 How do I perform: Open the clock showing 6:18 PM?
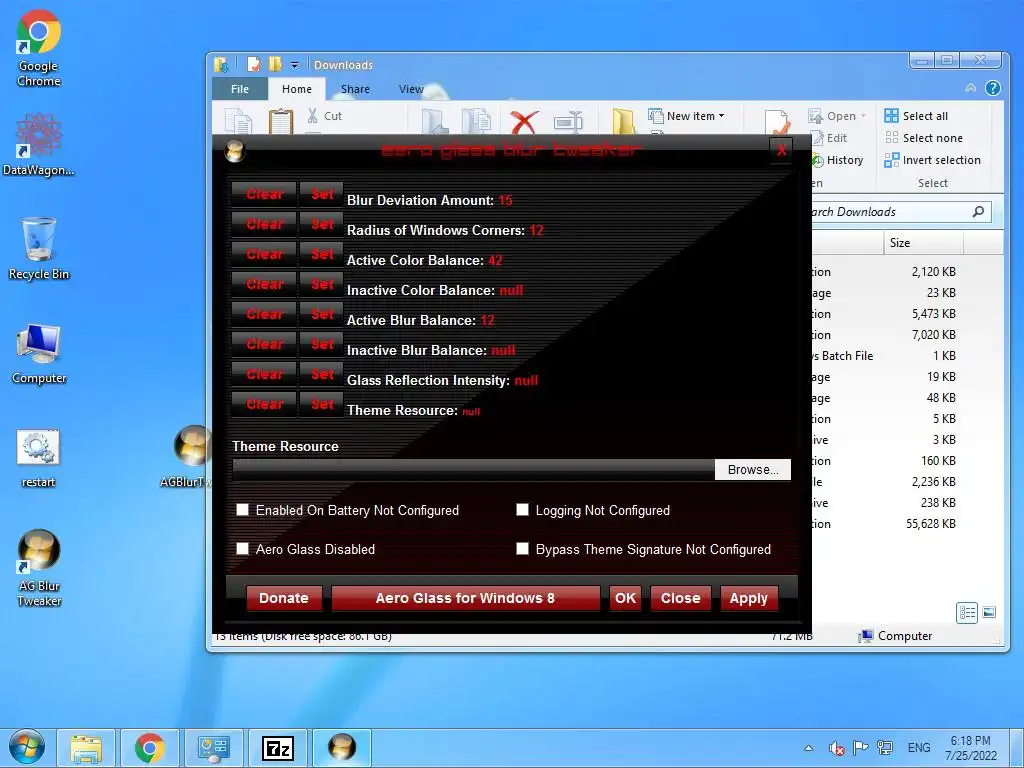970,748
